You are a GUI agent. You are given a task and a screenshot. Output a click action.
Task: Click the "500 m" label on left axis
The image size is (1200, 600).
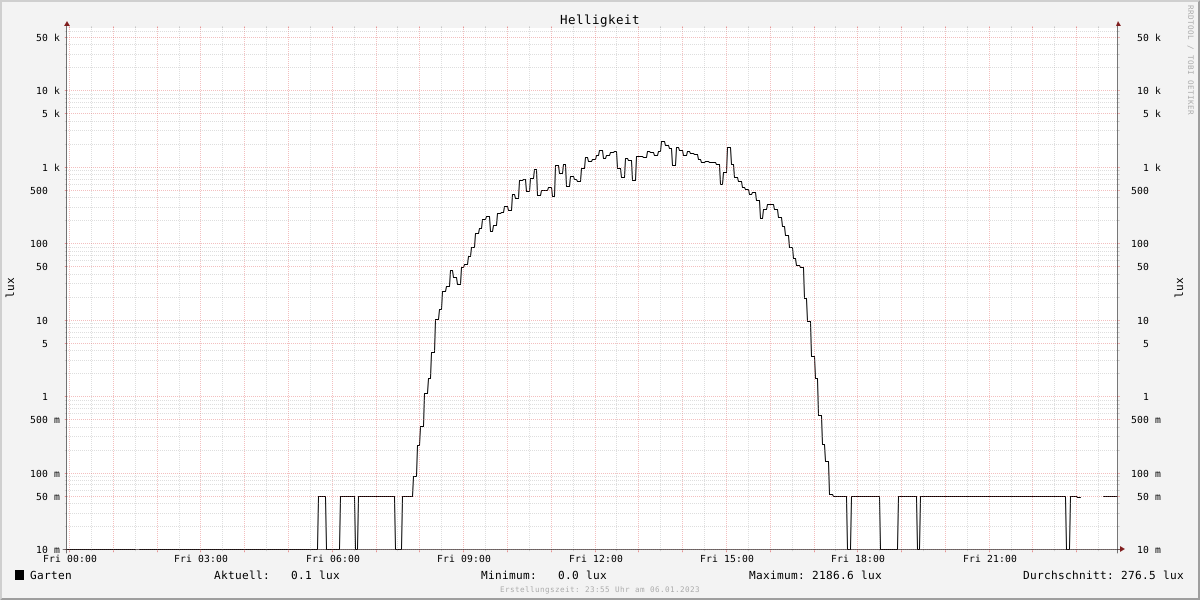click(45, 420)
